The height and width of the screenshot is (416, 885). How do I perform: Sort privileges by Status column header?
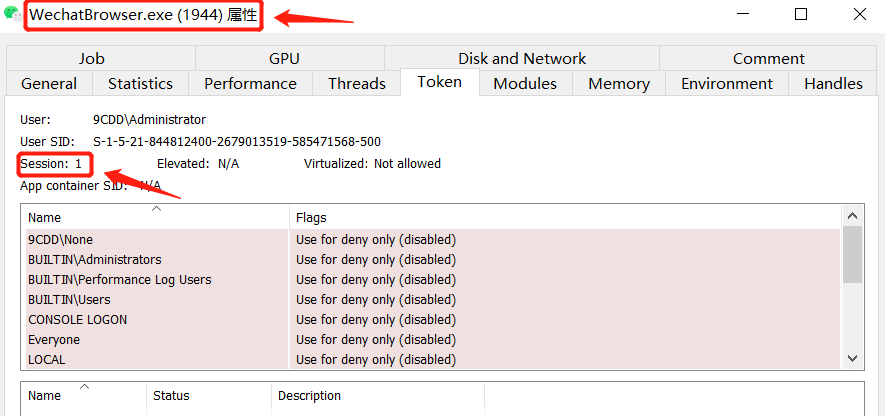click(x=209, y=396)
